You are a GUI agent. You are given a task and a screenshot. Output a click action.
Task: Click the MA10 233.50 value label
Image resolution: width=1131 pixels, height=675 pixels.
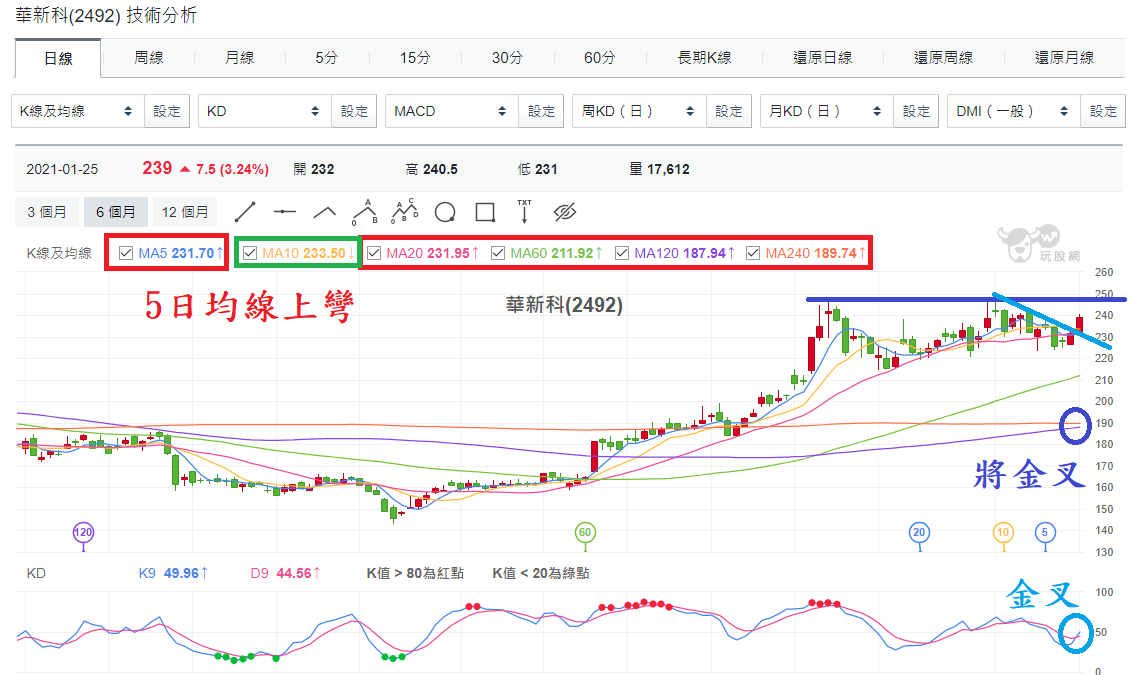click(308, 253)
